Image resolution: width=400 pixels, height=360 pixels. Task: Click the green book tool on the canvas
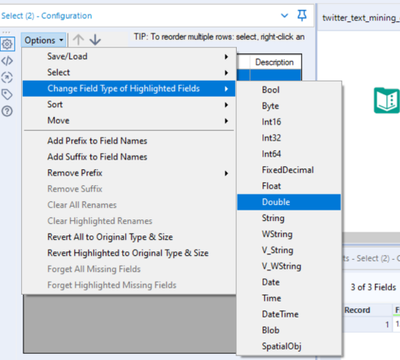point(387,100)
